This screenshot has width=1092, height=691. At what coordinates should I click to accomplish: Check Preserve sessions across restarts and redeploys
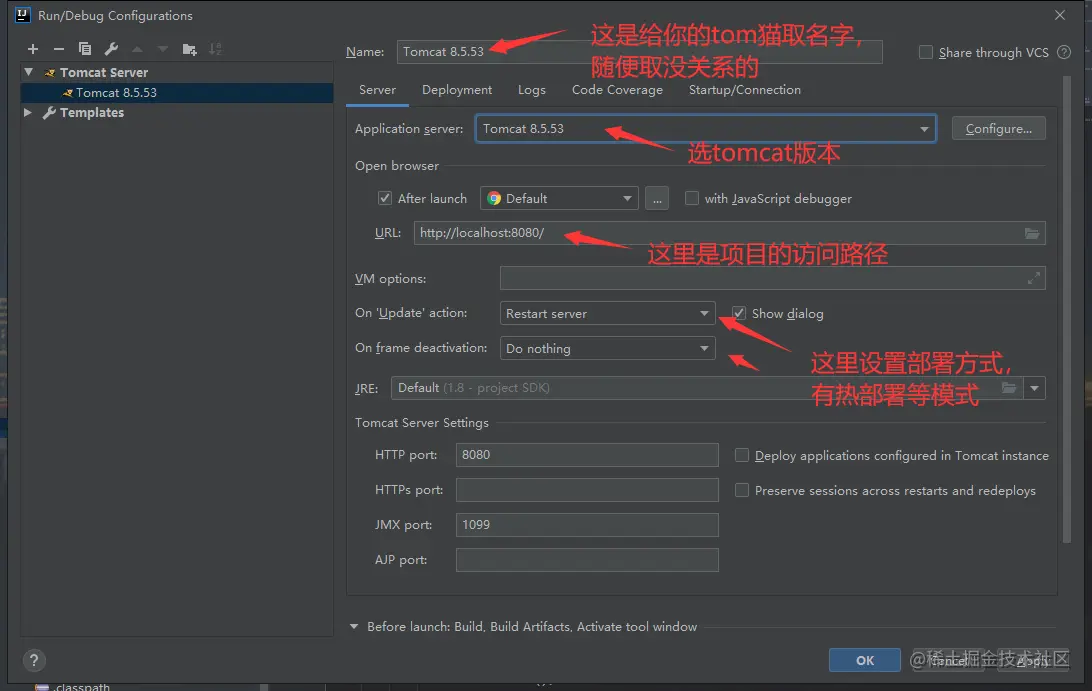click(x=742, y=490)
